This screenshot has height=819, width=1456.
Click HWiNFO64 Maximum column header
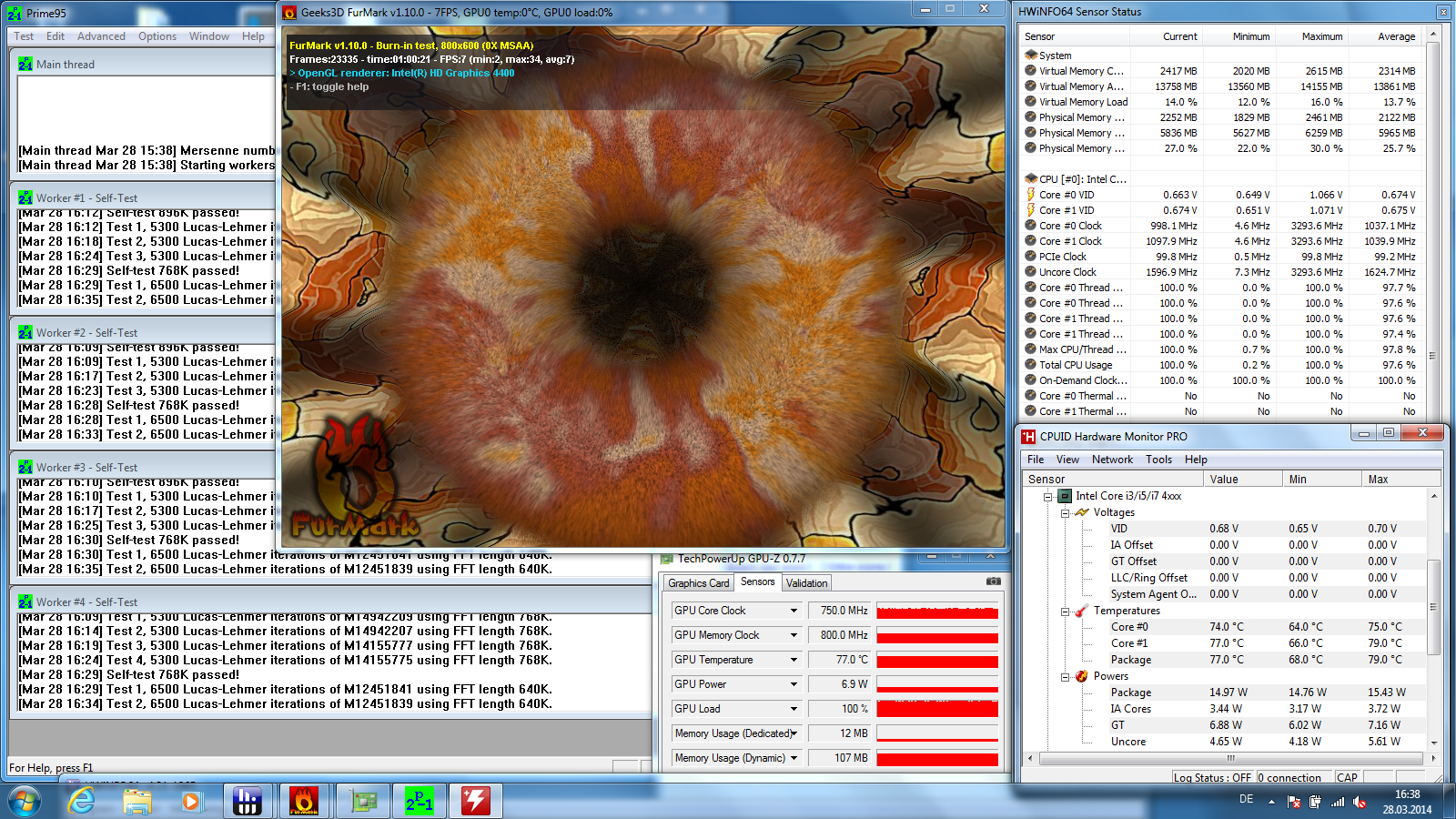1310,36
